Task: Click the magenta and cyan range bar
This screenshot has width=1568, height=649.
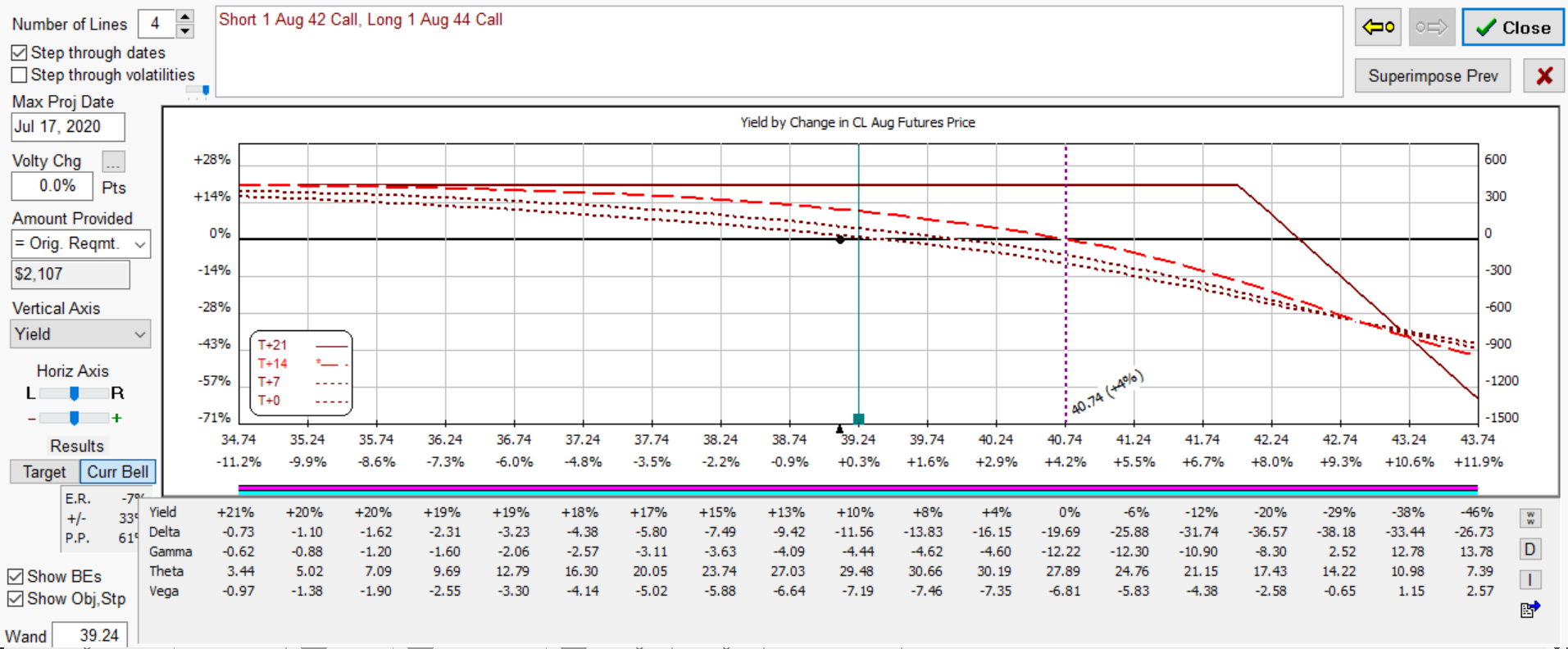Action: [x=857, y=489]
